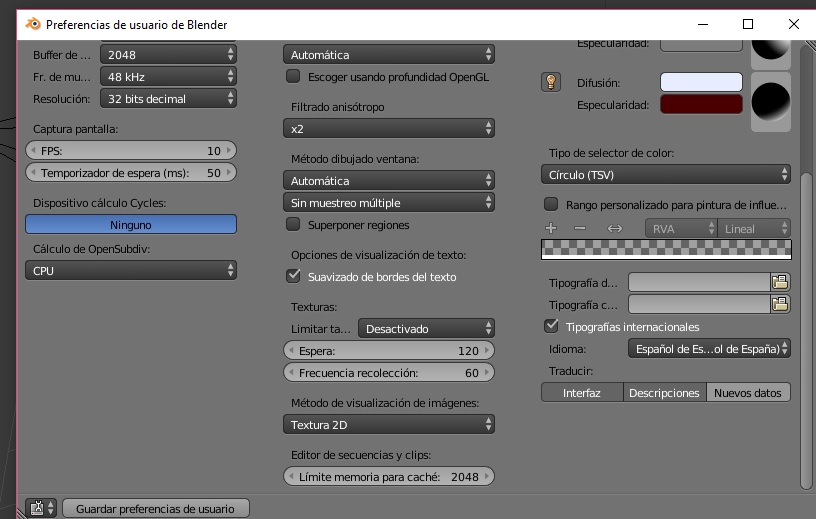
Task: Open the Idioma Español de España dropdown
Action: click(x=709, y=348)
